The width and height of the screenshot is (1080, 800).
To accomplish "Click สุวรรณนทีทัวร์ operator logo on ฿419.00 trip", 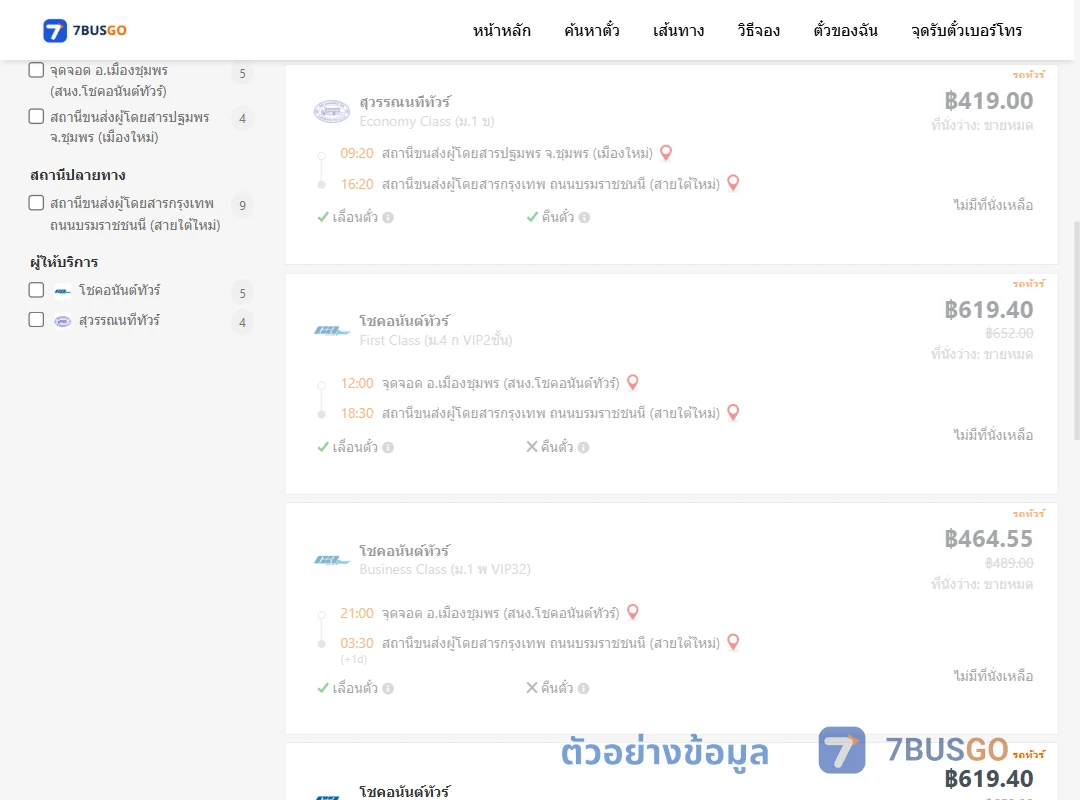I will tap(331, 111).
